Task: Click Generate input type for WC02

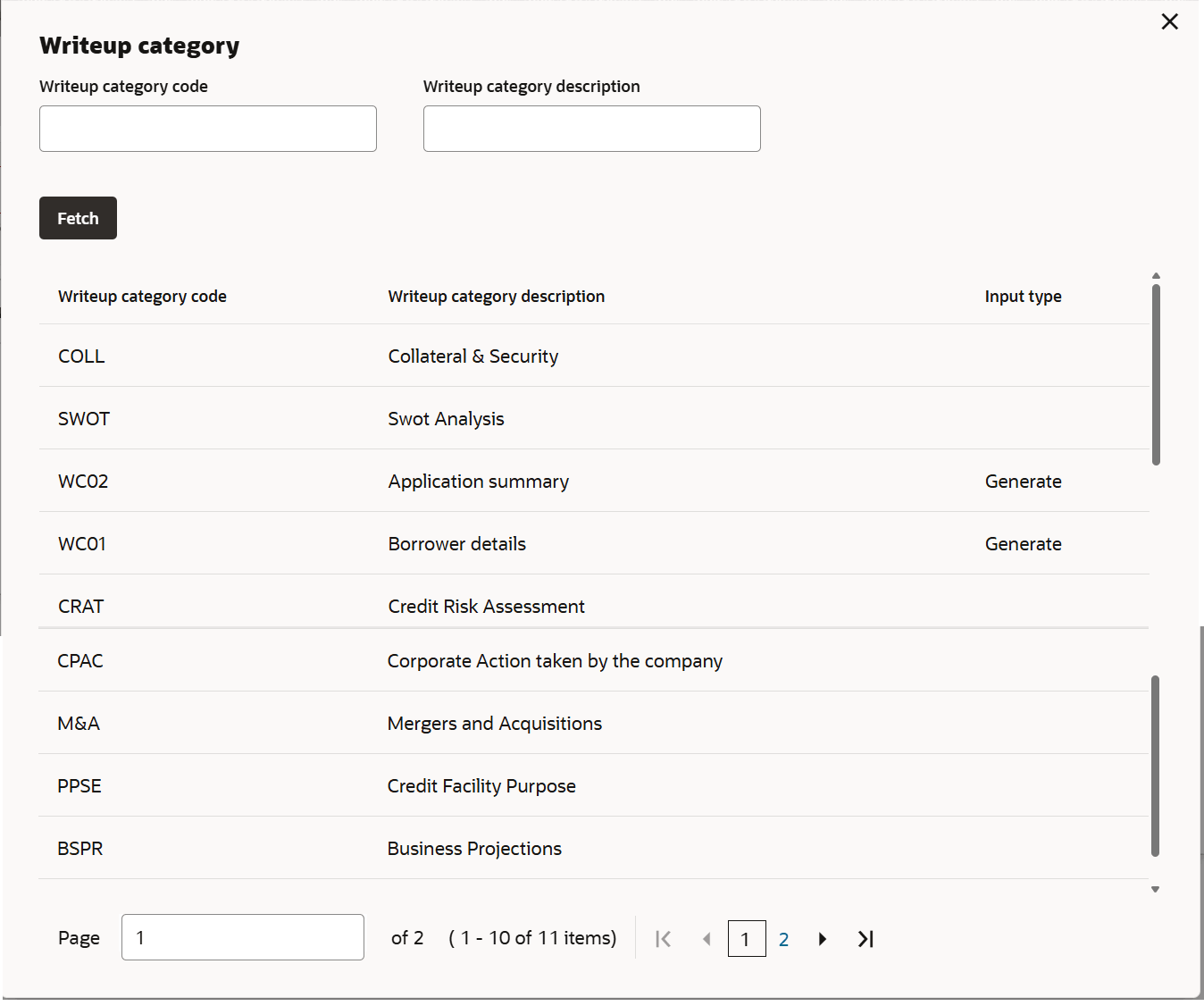Action: coord(1024,482)
